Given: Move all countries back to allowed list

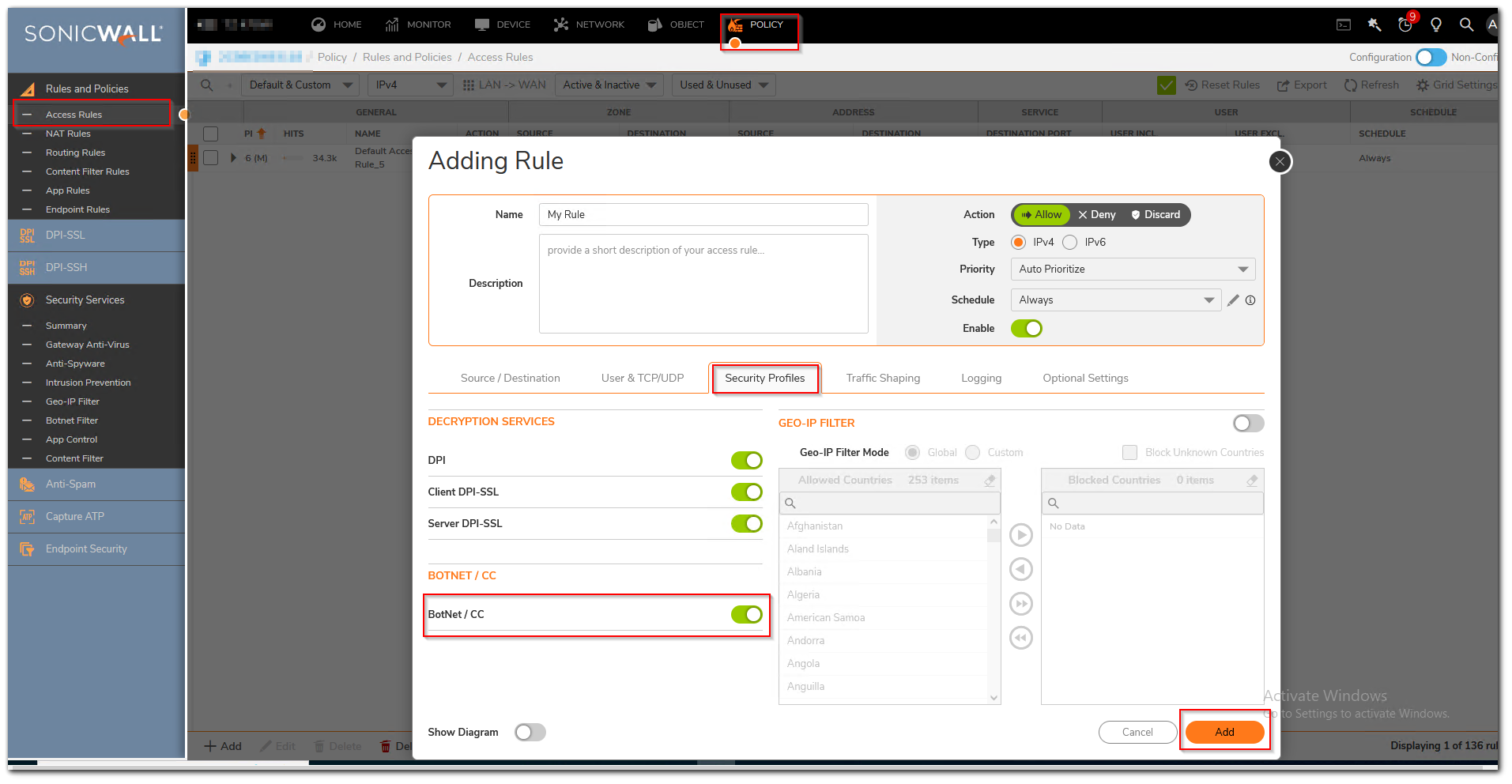Looking at the screenshot, I should tap(1021, 639).
